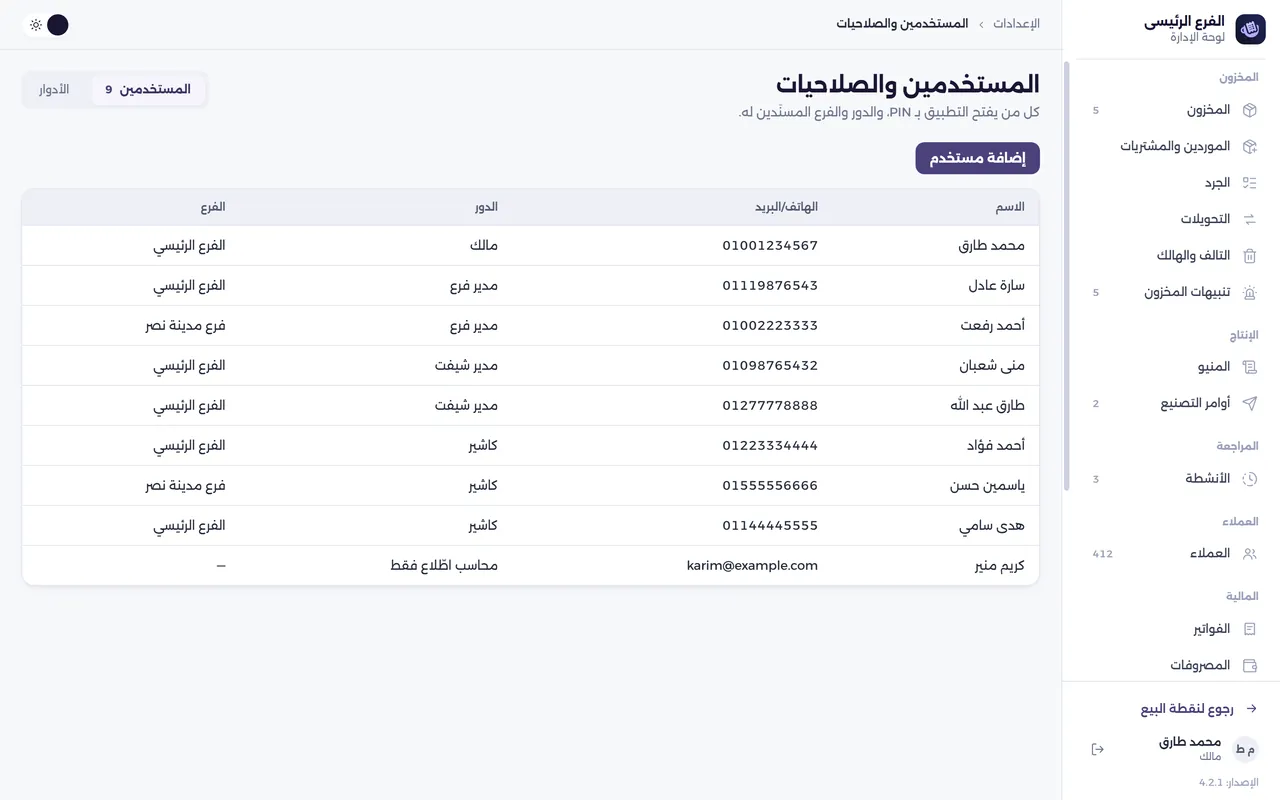
Task: Switch to light mode sun icon
Action: 36,25
